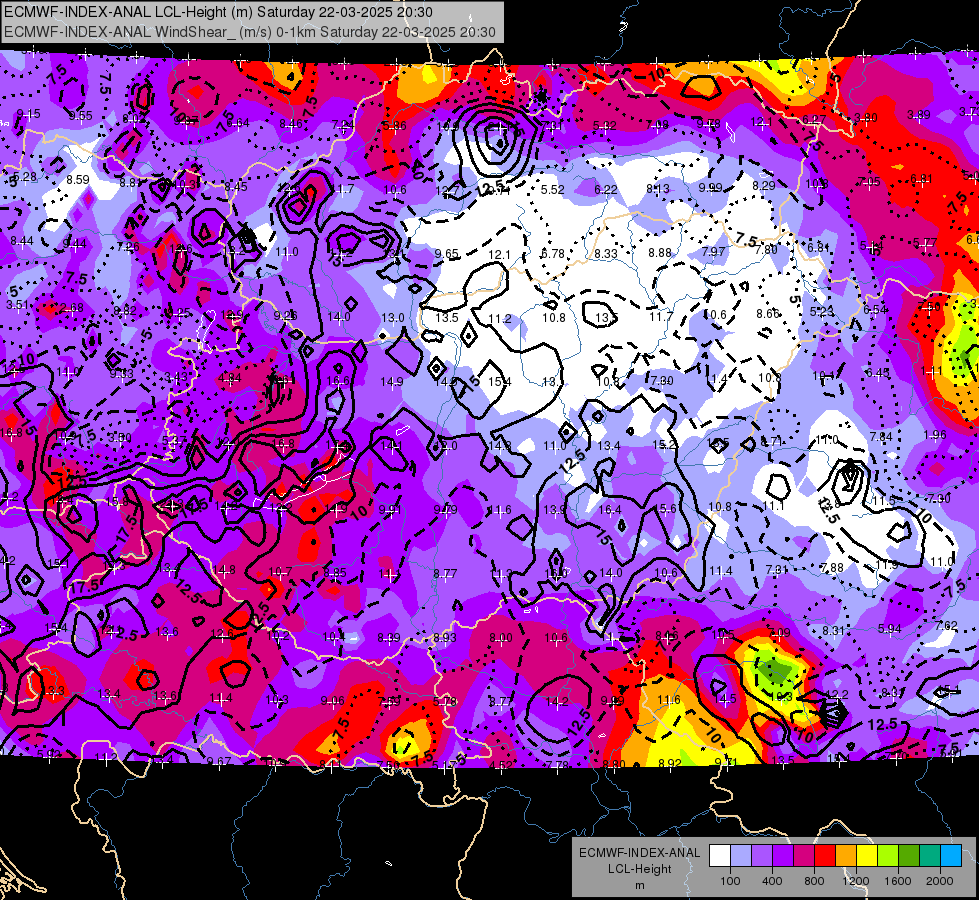Click the 7.97 wind shear value
Image resolution: width=979 pixels, height=900 pixels.
714,251
